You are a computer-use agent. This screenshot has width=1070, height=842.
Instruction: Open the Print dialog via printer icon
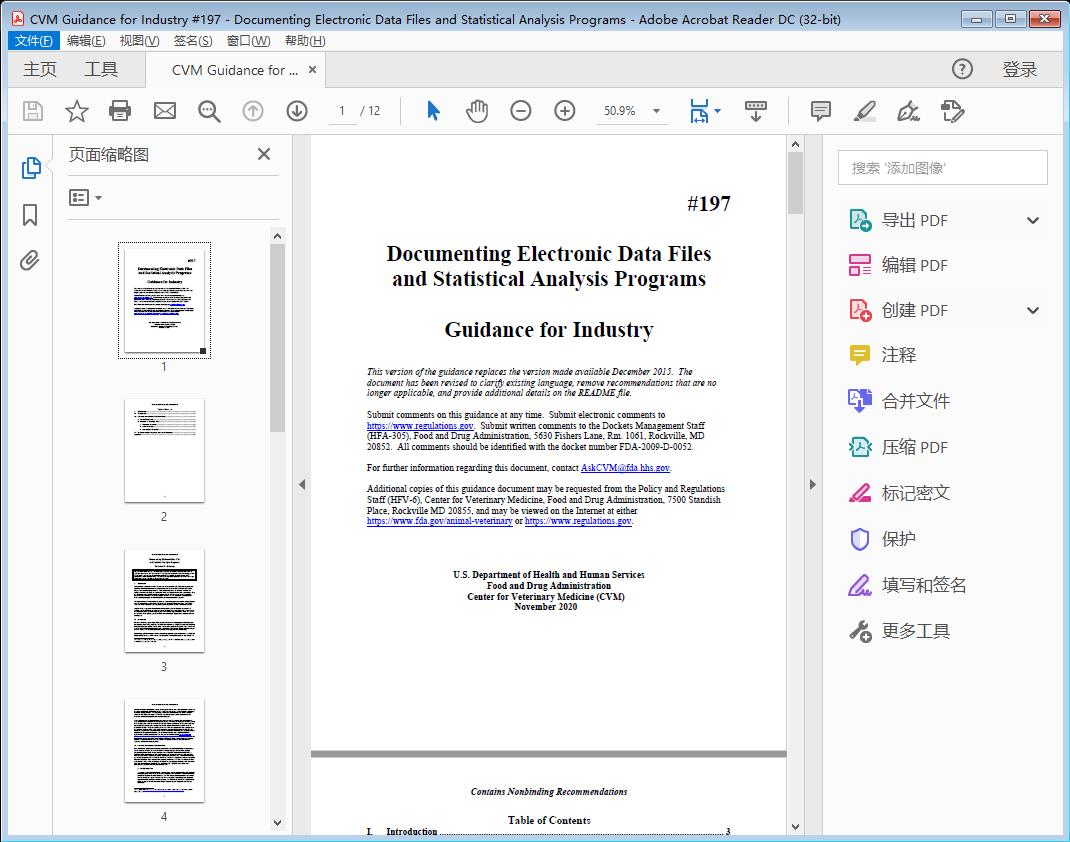click(x=120, y=111)
